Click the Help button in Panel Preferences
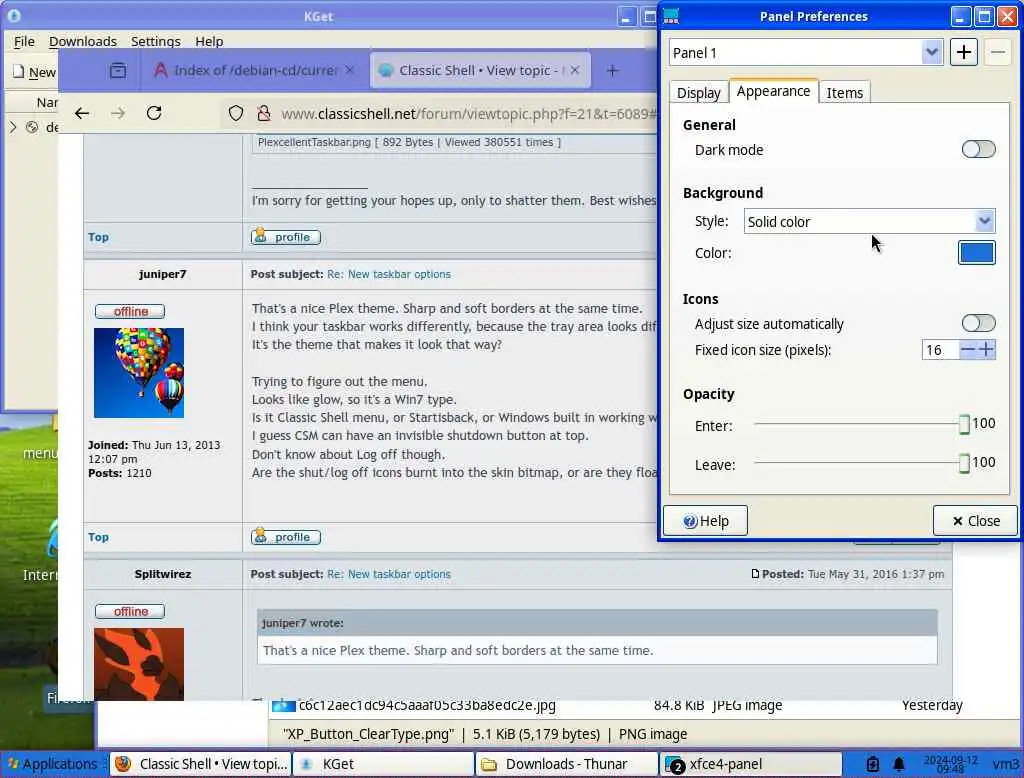This screenshot has width=1024, height=778. (x=705, y=521)
